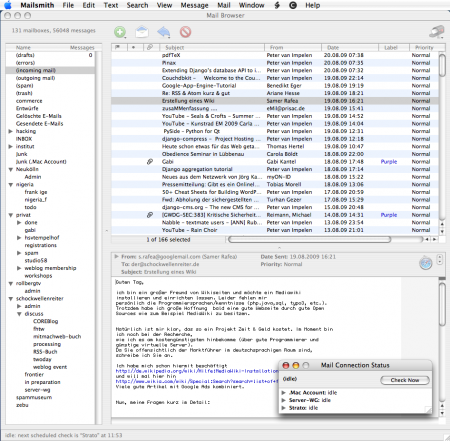The image size is (450, 441).
Task: Open the Message menu
Action: pyautogui.click(x=194, y=5)
